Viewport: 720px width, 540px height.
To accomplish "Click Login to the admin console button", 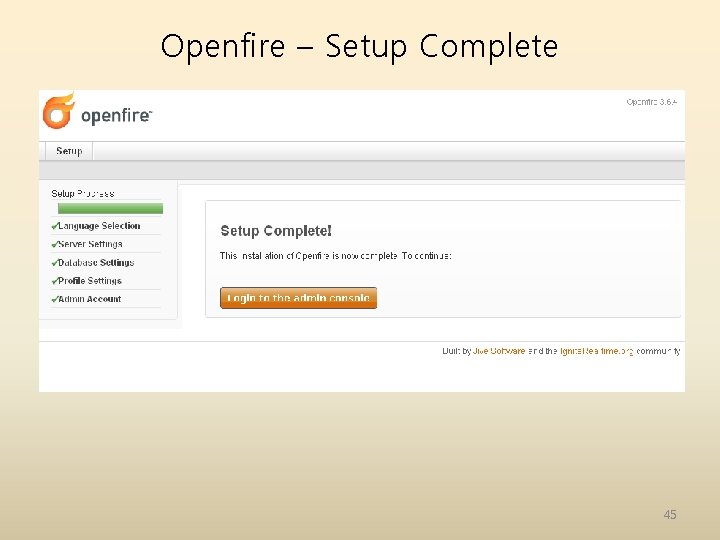I will click(x=298, y=298).
